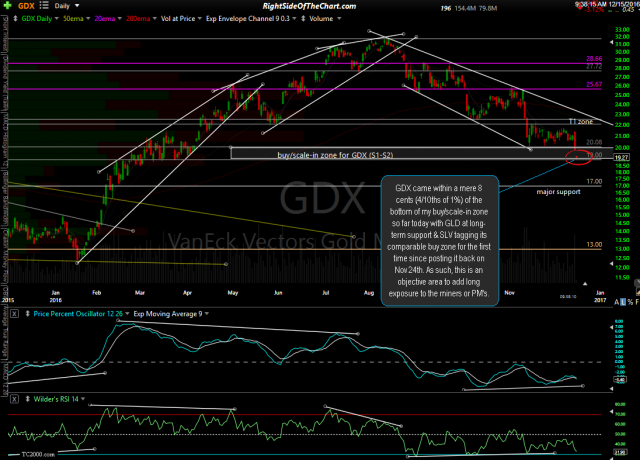Click the major support label

tap(558, 192)
